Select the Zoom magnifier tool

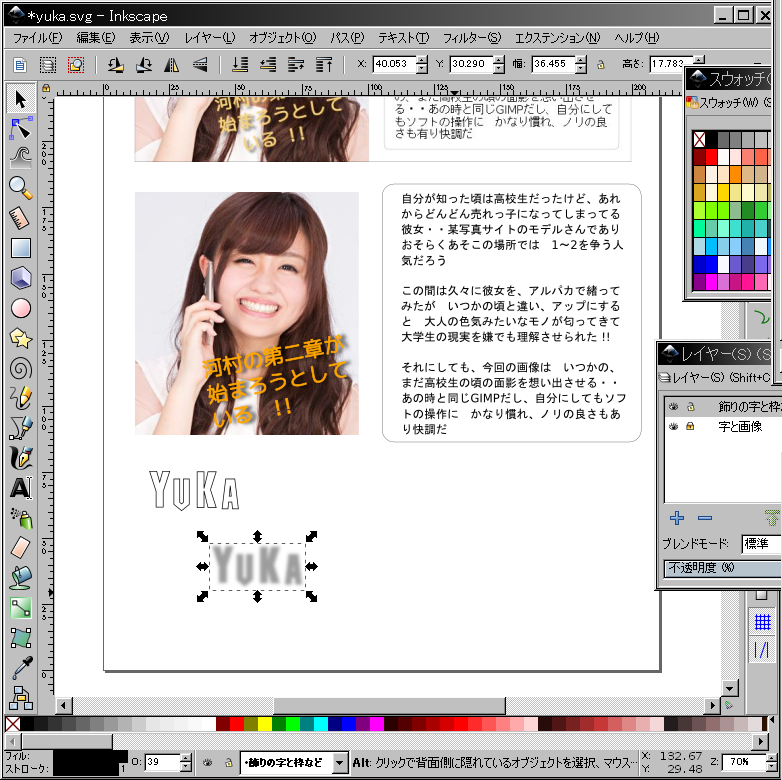pos(20,188)
